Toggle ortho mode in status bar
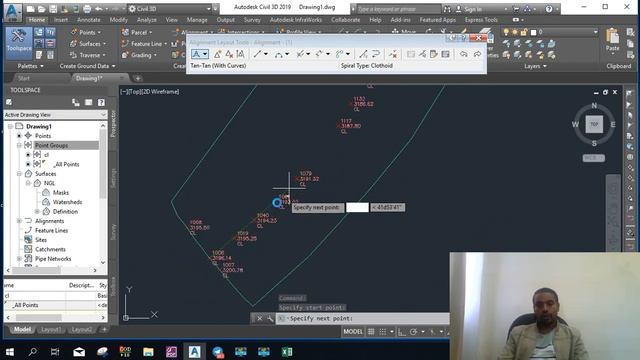This screenshot has height=360, width=640. pos(402,331)
